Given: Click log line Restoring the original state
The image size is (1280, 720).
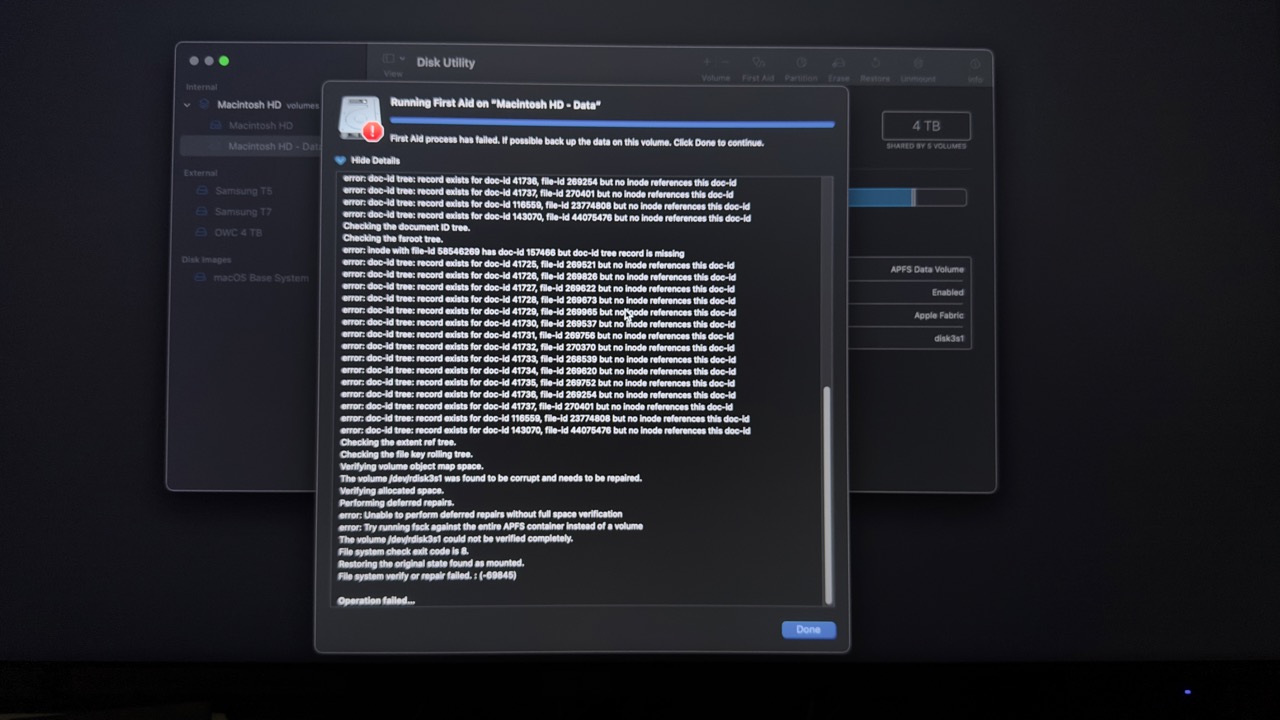Looking at the screenshot, I should tap(431, 563).
